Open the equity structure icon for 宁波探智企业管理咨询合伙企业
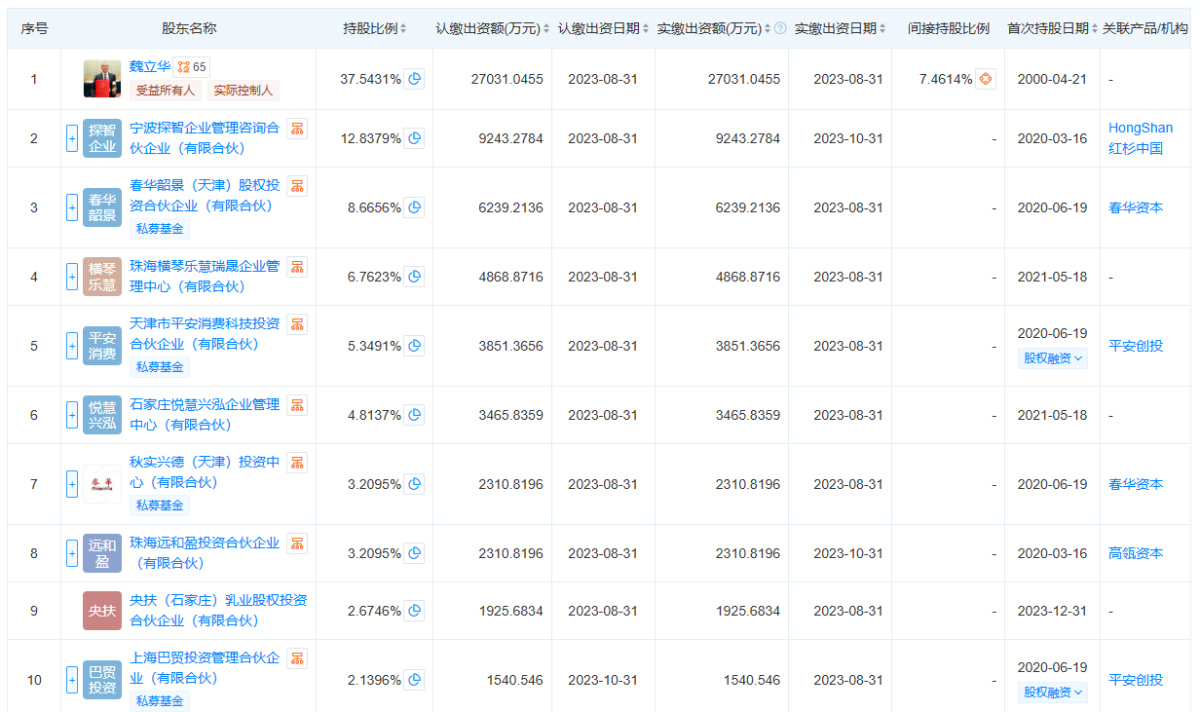 (297, 128)
